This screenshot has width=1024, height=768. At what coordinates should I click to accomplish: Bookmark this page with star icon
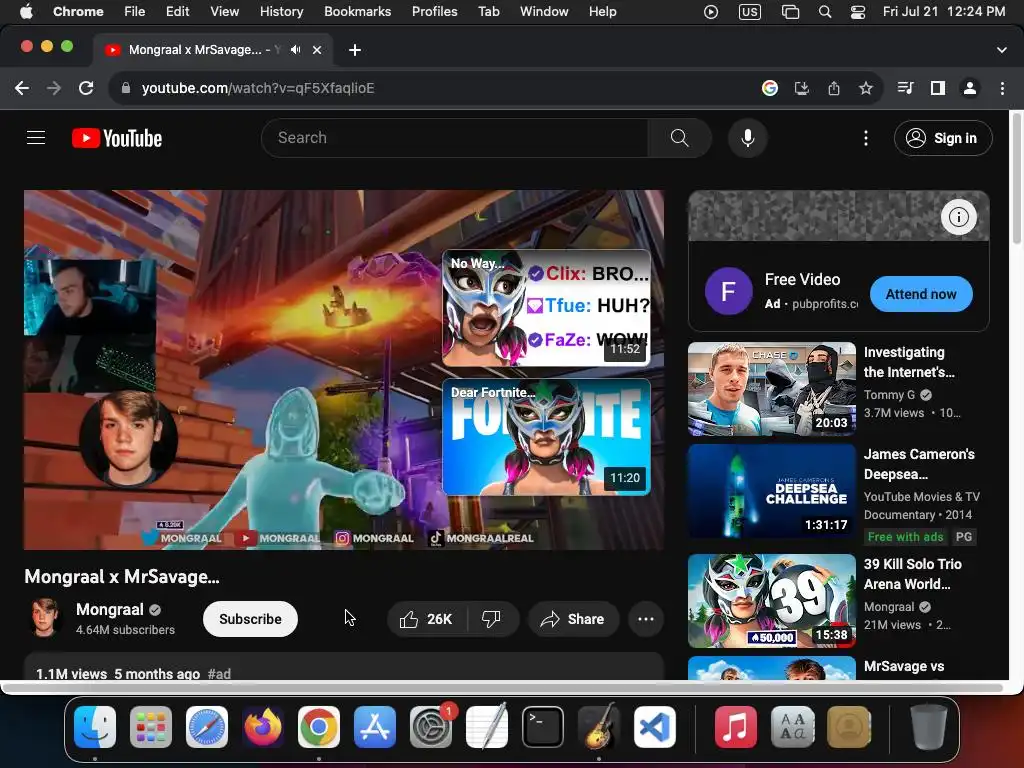[865, 88]
